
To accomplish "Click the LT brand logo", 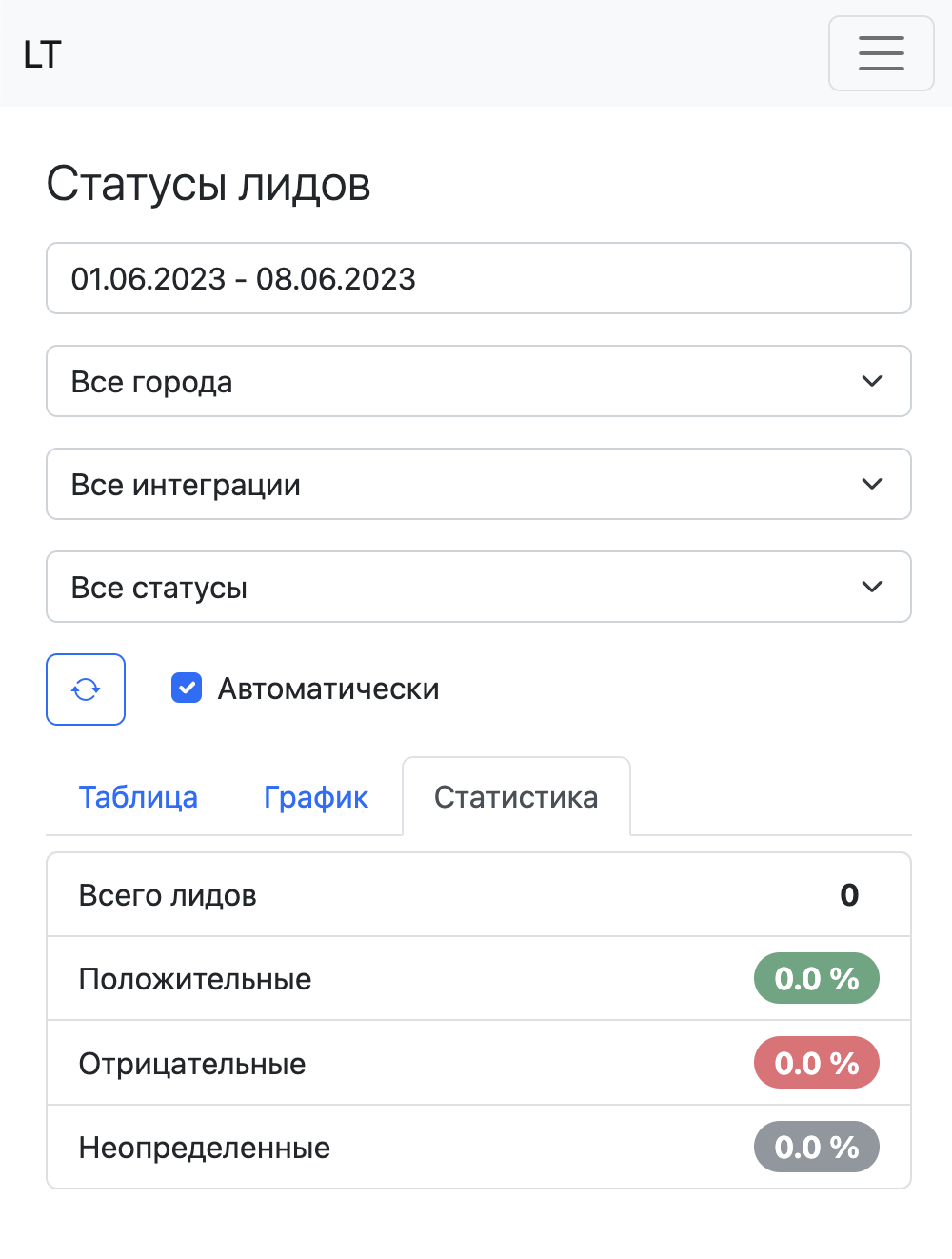I will pos(43,55).
